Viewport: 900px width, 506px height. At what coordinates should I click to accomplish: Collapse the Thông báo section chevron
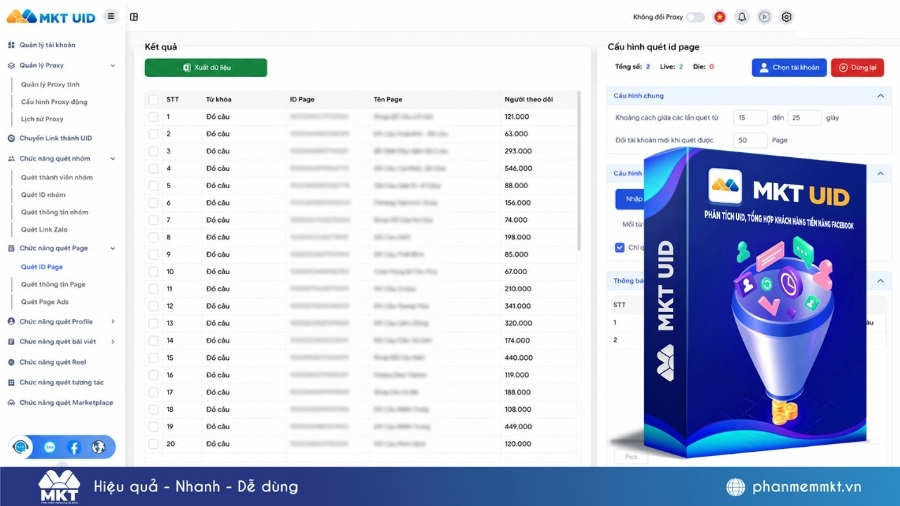[880, 281]
